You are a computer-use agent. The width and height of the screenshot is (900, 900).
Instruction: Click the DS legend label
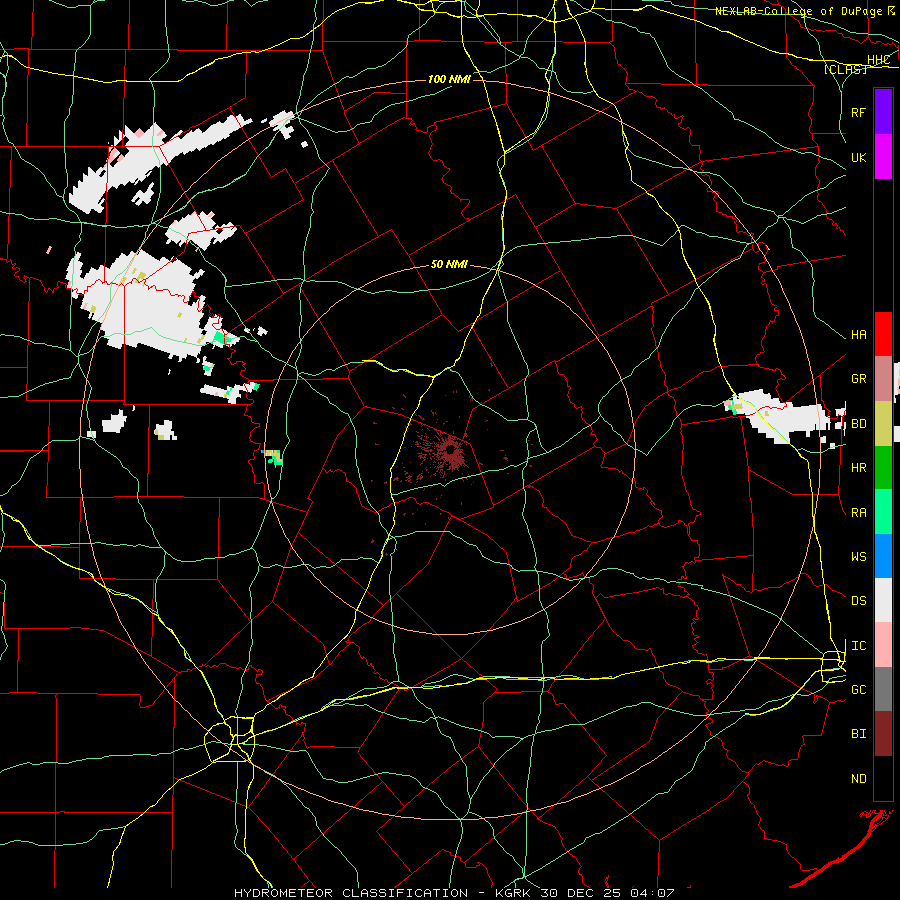858,601
